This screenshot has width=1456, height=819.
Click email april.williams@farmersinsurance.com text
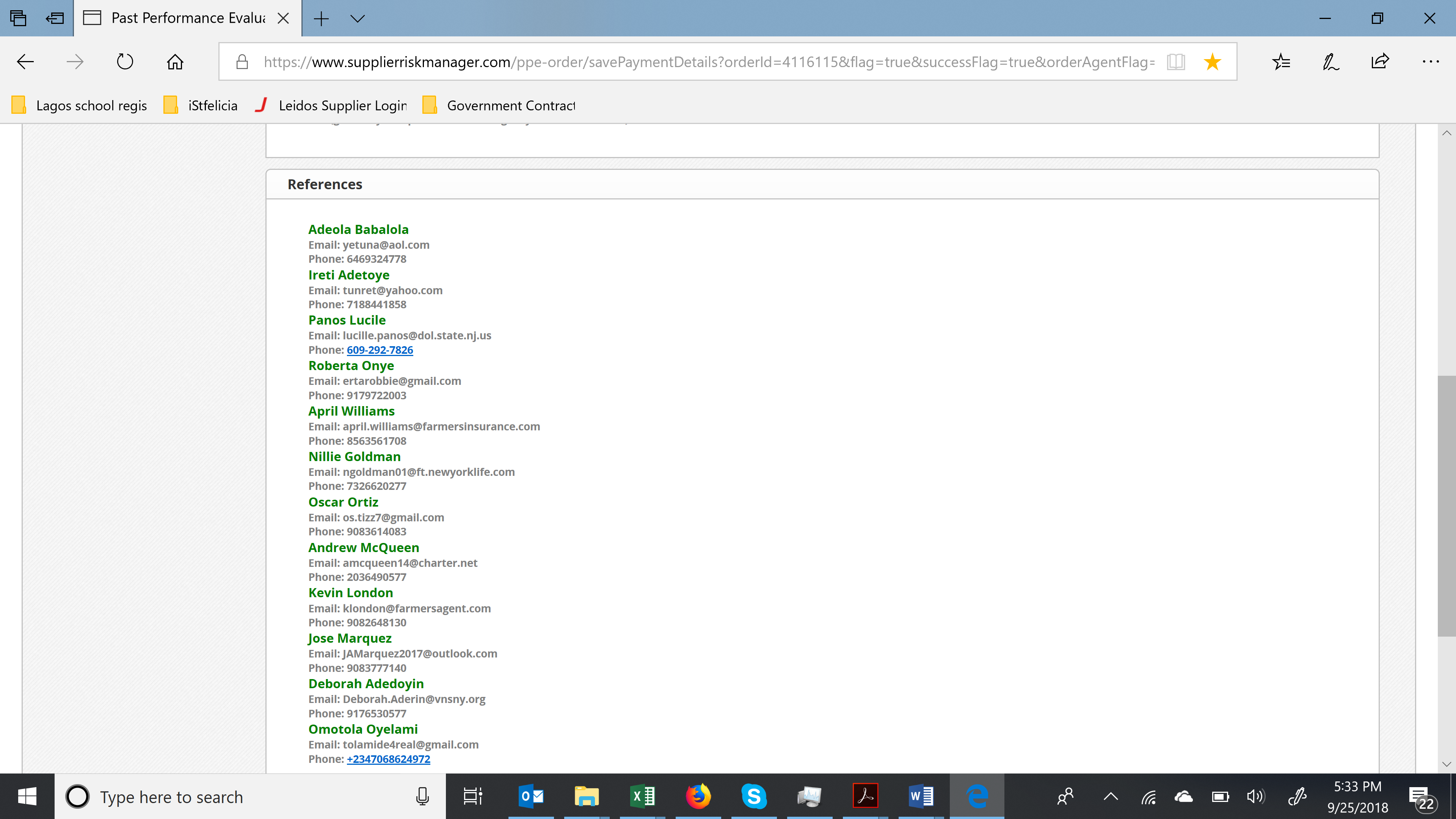coord(441,426)
